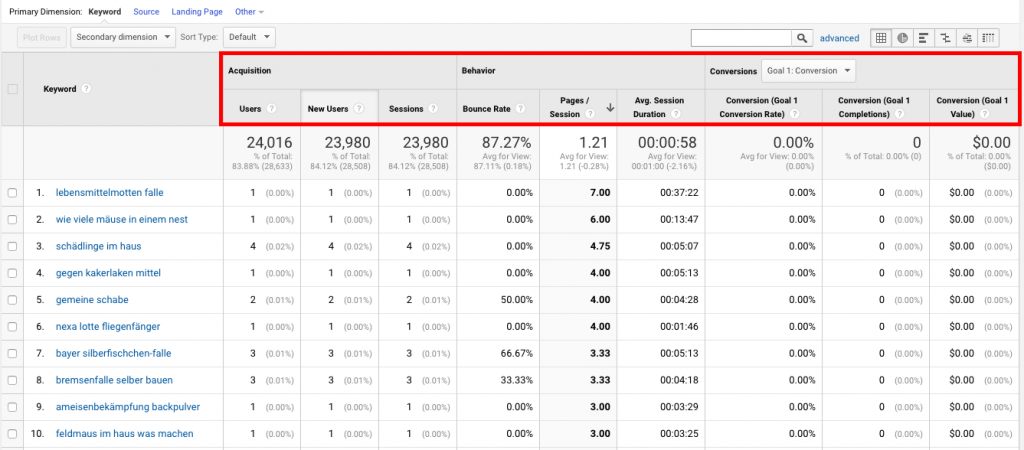
Task: Open the advanced filter link
Action: 839,38
